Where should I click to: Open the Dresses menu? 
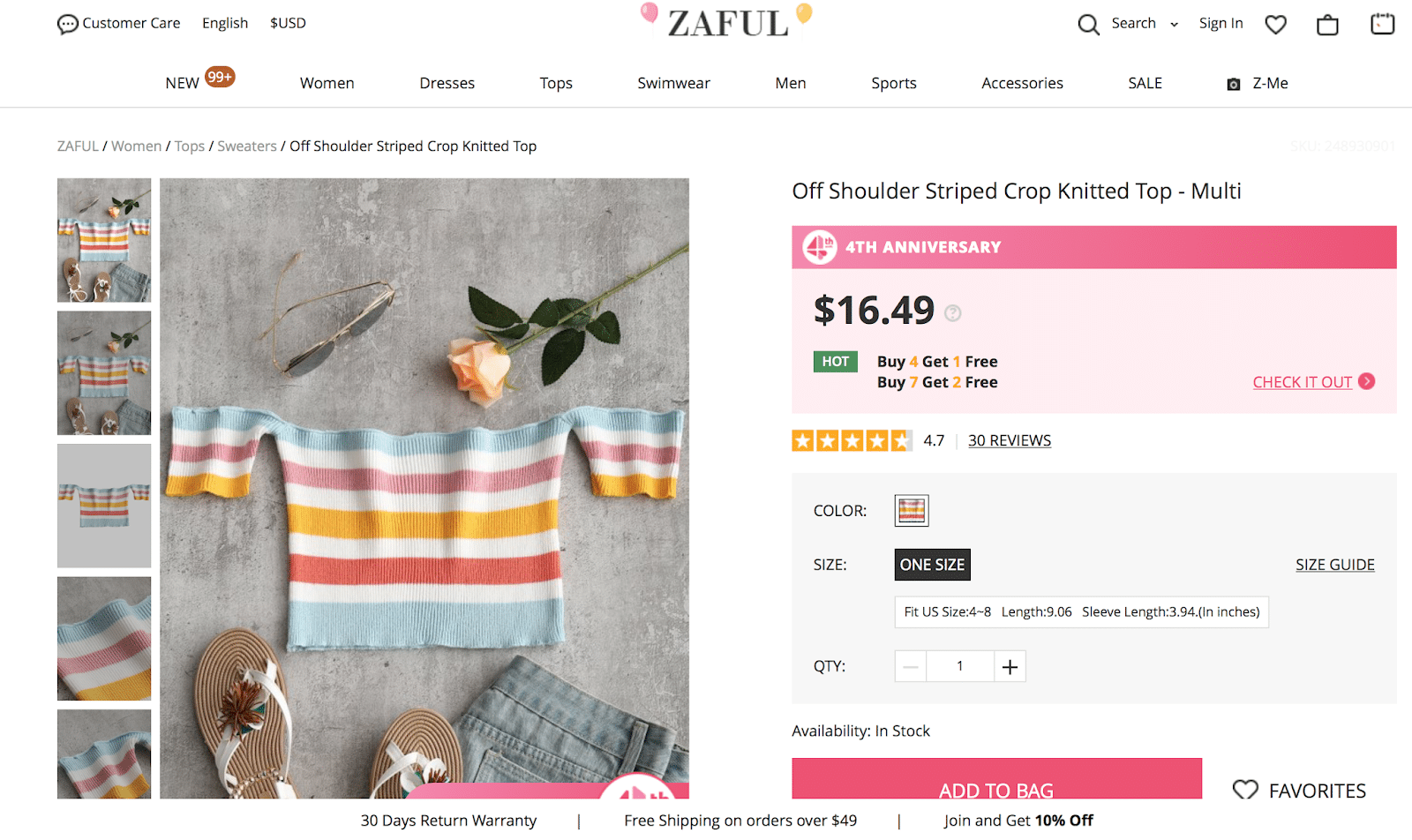pyautogui.click(x=447, y=83)
